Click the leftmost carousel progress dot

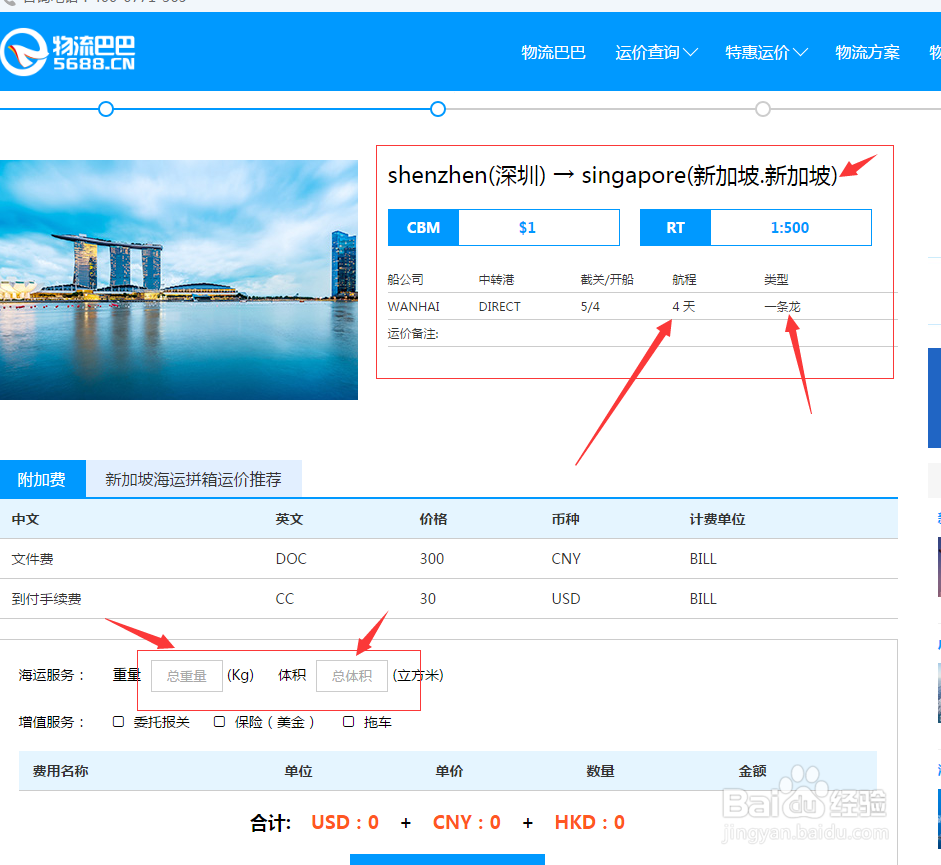coord(106,109)
